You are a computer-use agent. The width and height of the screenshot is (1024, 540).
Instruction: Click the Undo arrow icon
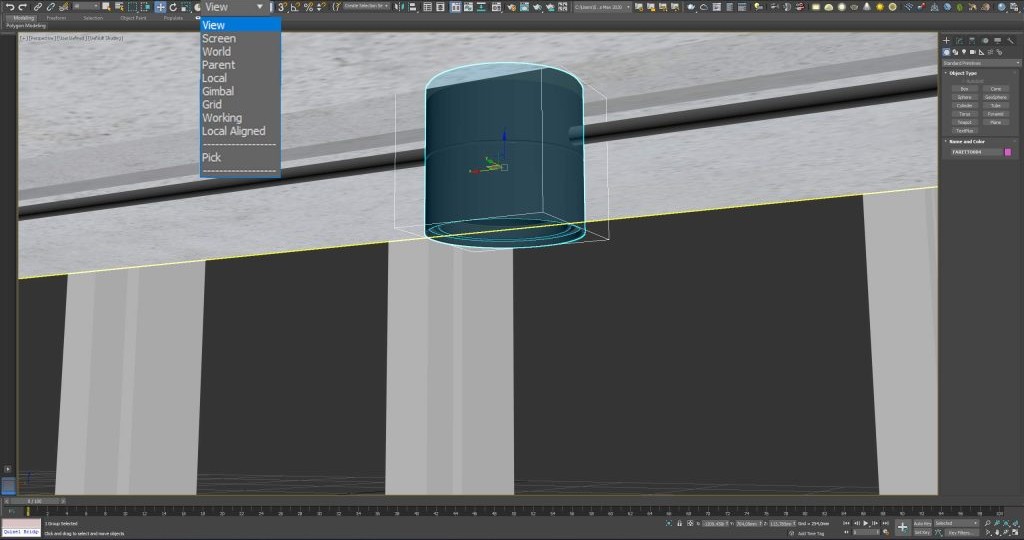click(10, 7)
